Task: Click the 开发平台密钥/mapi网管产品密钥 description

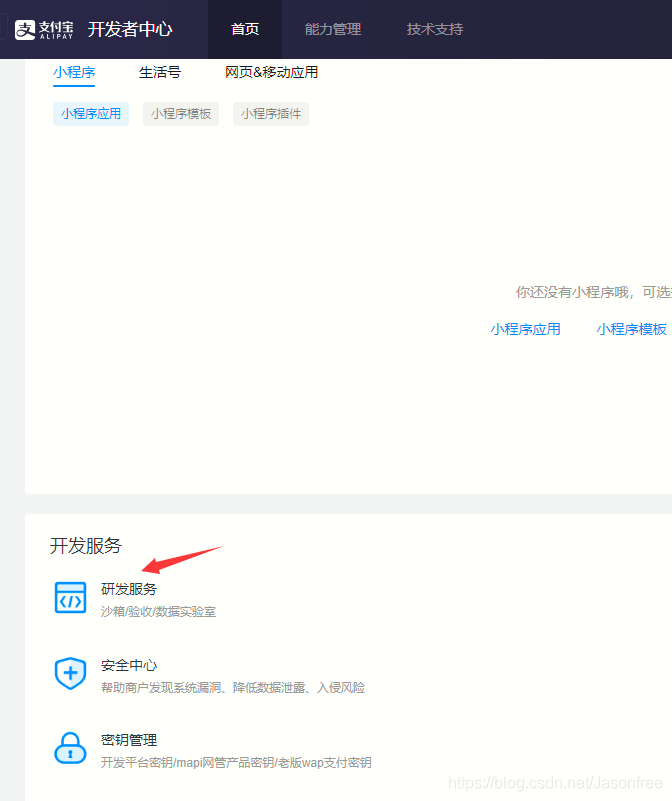Action: coord(236,763)
